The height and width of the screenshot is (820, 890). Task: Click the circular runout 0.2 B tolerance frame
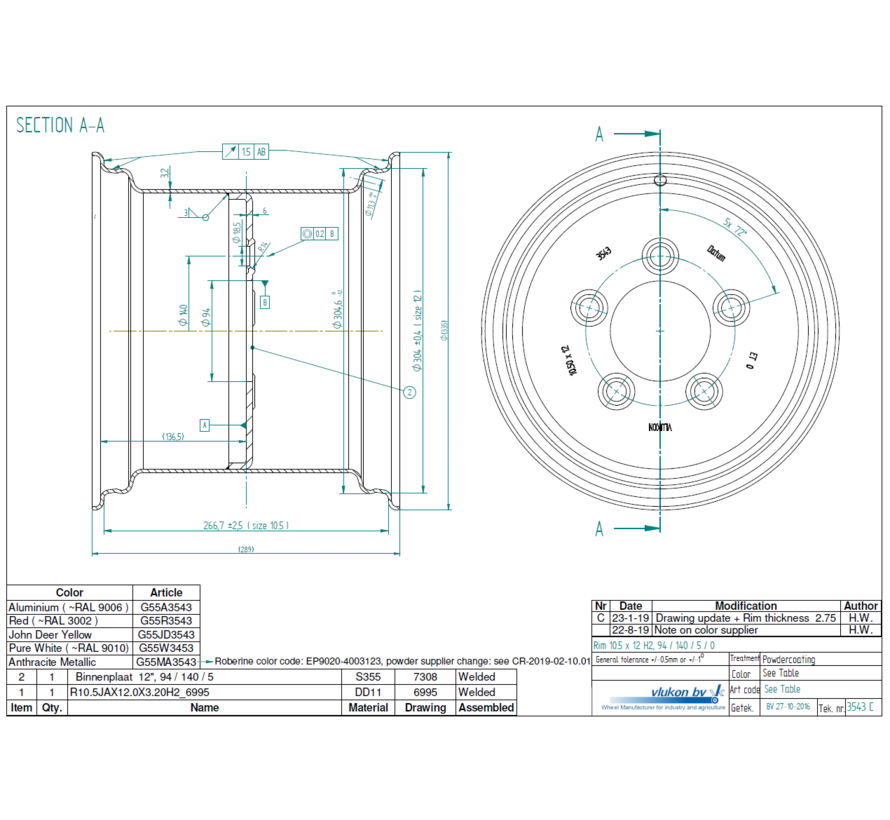(318, 234)
